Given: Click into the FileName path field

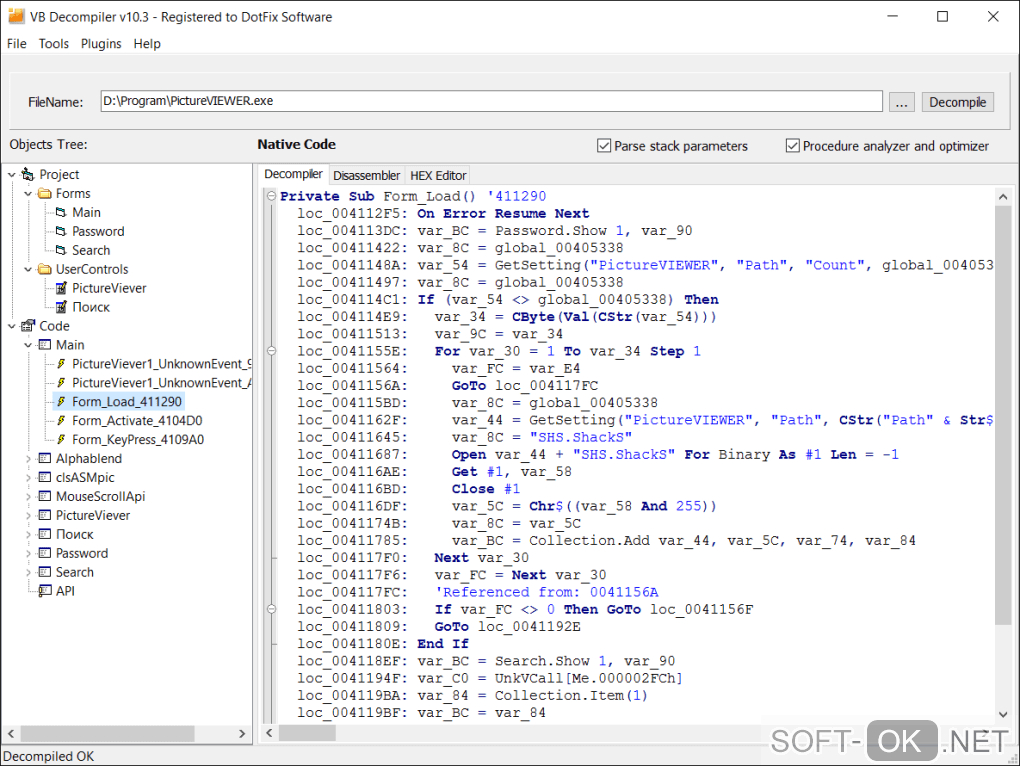Looking at the screenshot, I should pos(490,102).
